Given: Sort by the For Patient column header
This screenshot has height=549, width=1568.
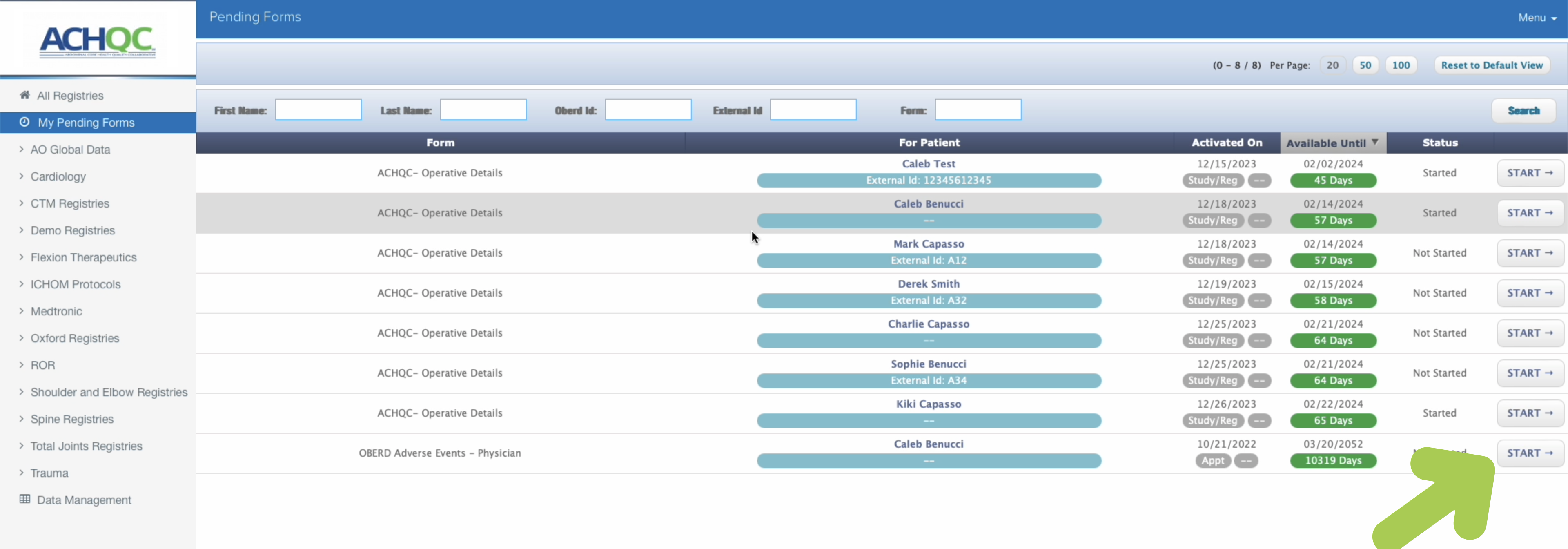Looking at the screenshot, I should 929,143.
